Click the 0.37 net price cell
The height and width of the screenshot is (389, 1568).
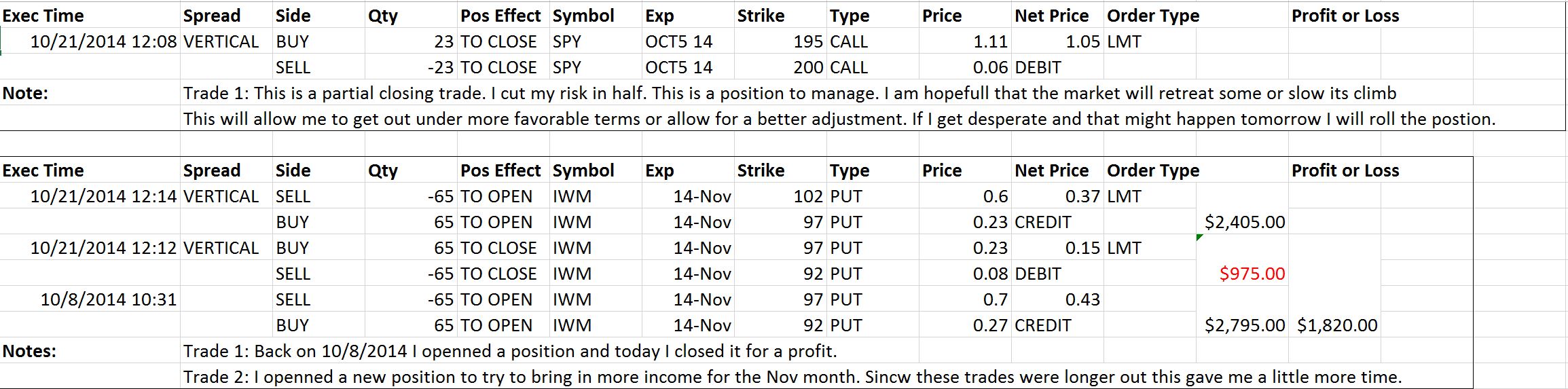tap(1057, 196)
